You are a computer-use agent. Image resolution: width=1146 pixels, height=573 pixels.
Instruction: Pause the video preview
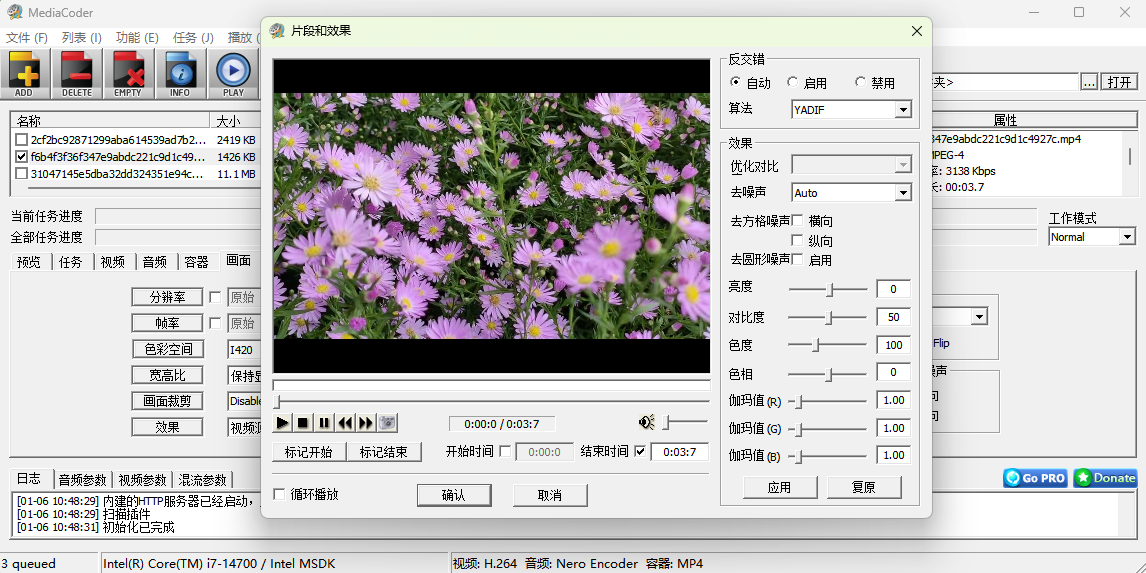324,423
